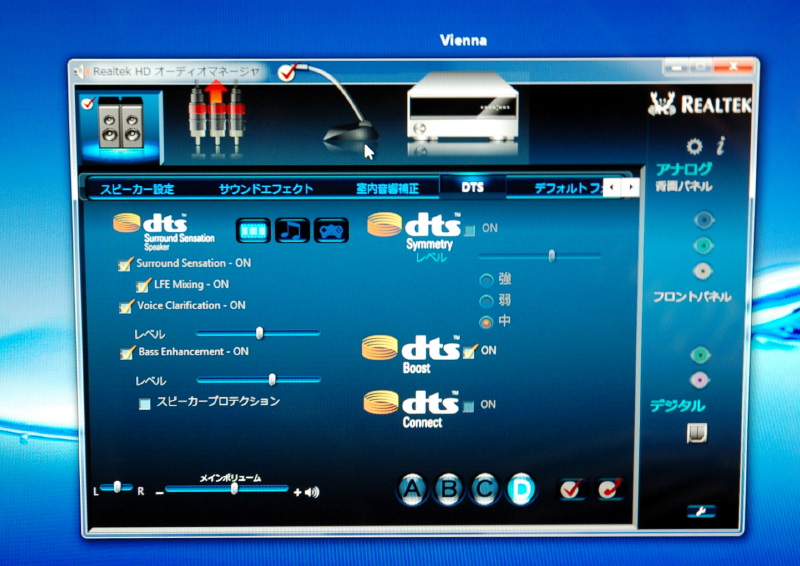Toggle Bass Enhancement checkbox
The image size is (800, 566).
pos(127,353)
